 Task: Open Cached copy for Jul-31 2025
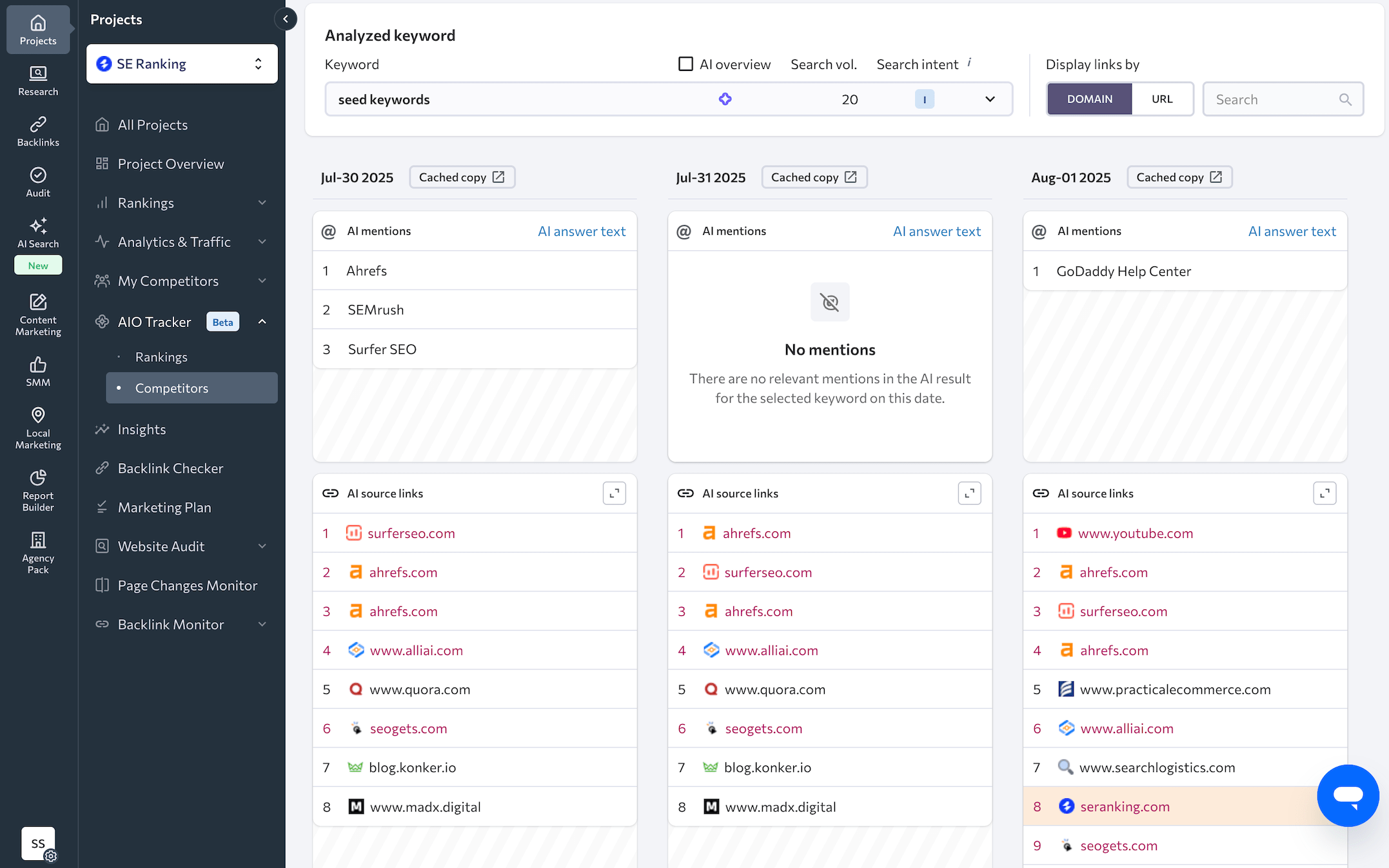click(814, 177)
